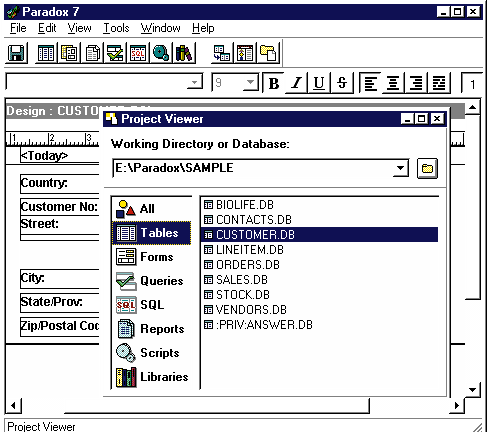Click the Experts toolbar icon
The height and width of the screenshot is (432, 487).
[x=245, y=53]
